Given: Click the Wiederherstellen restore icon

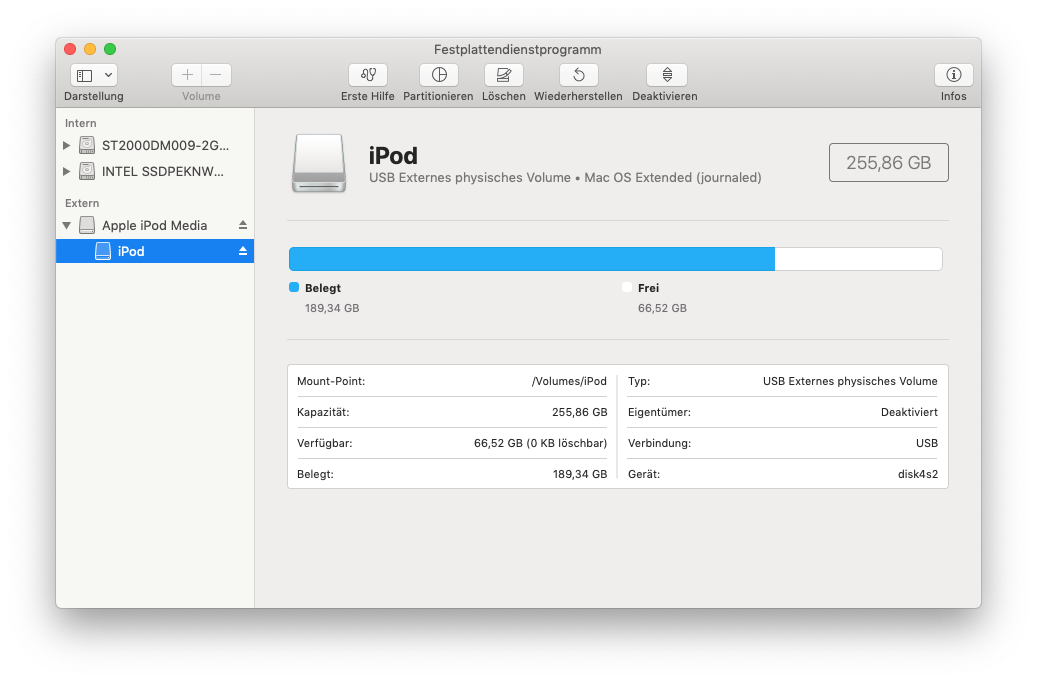Looking at the screenshot, I should 579,75.
